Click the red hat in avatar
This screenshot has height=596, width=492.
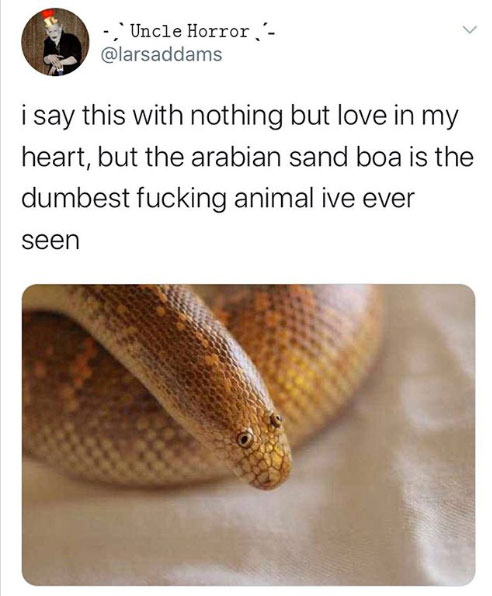(48, 16)
